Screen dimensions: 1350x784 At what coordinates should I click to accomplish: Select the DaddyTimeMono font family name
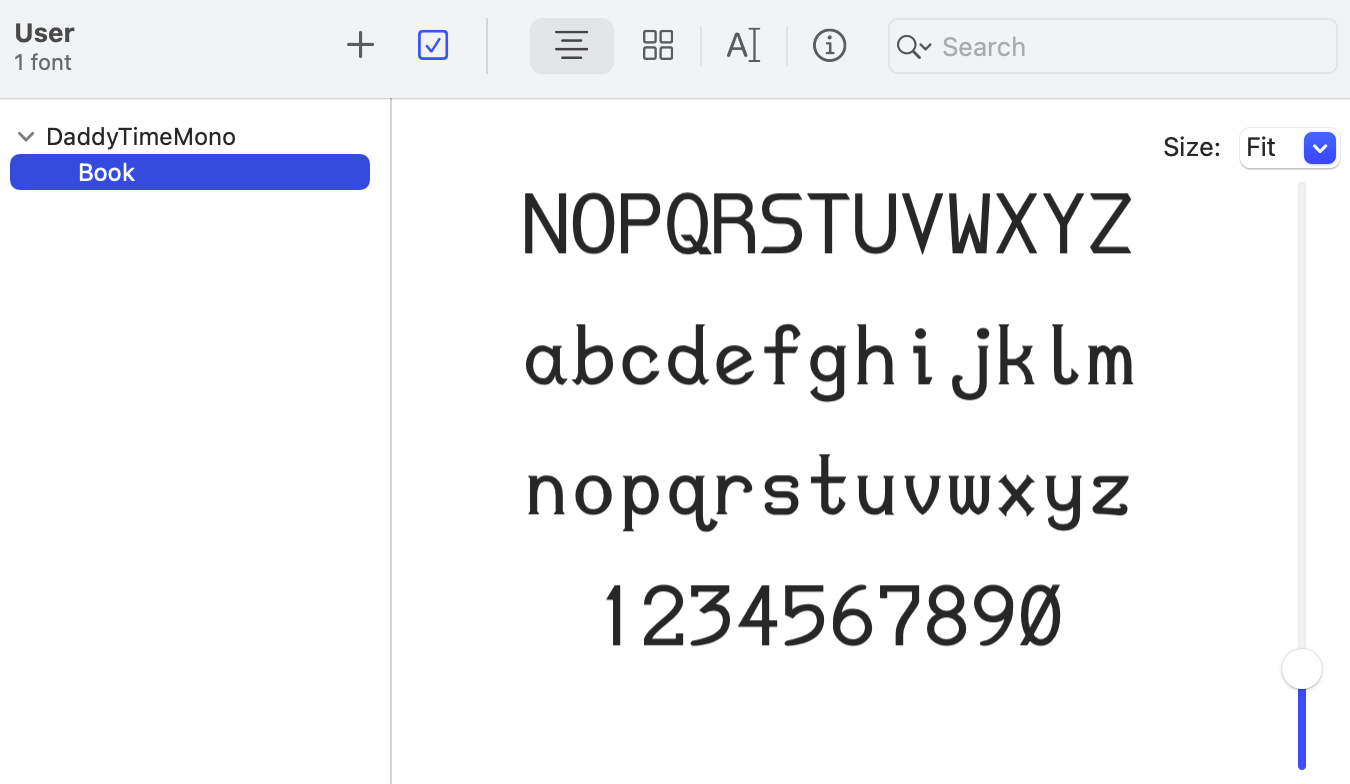tap(140, 136)
